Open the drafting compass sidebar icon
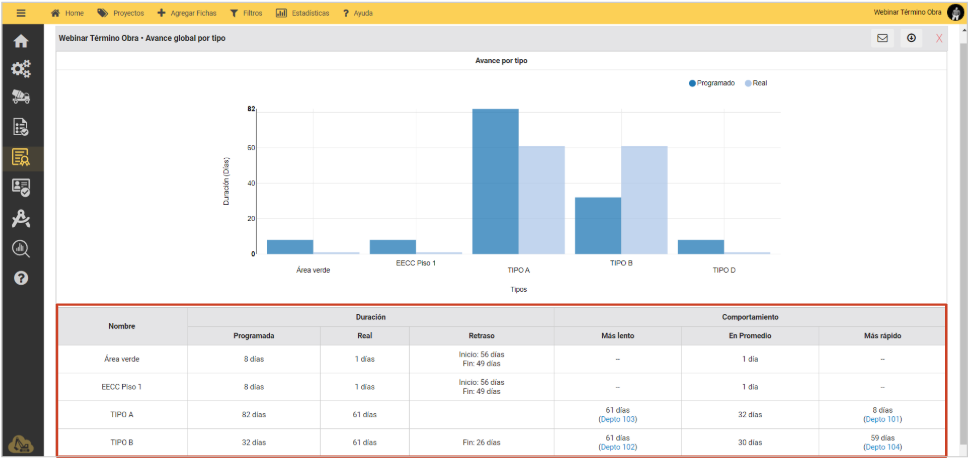This screenshot has height=460, width=968. 21,219
